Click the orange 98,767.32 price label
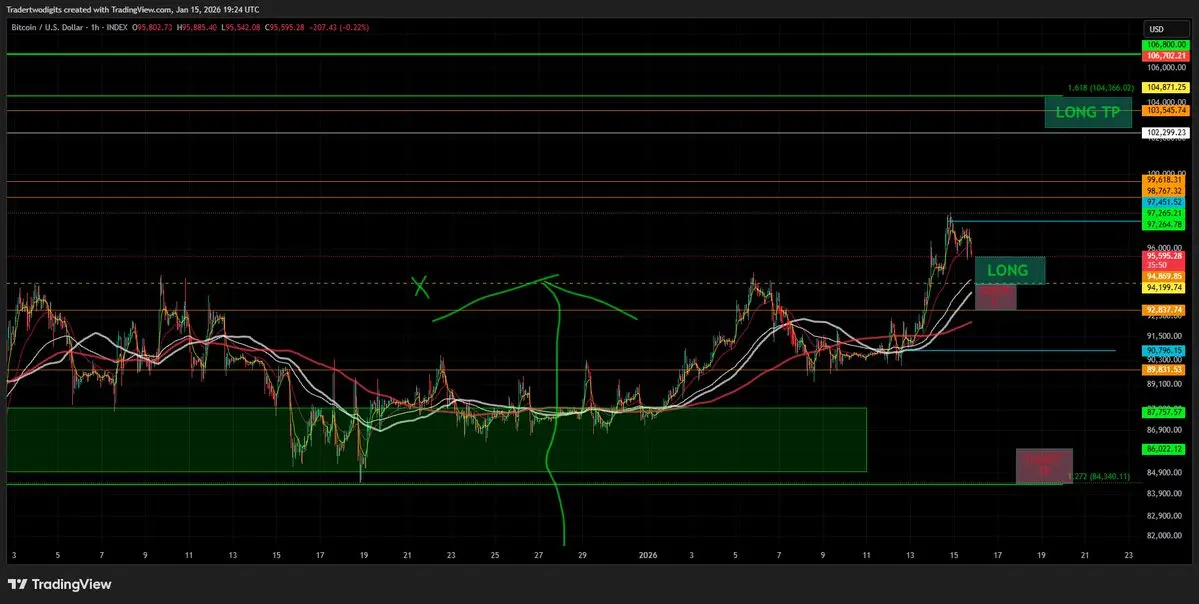Viewport: 1199px width, 604px height. tap(1165, 190)
